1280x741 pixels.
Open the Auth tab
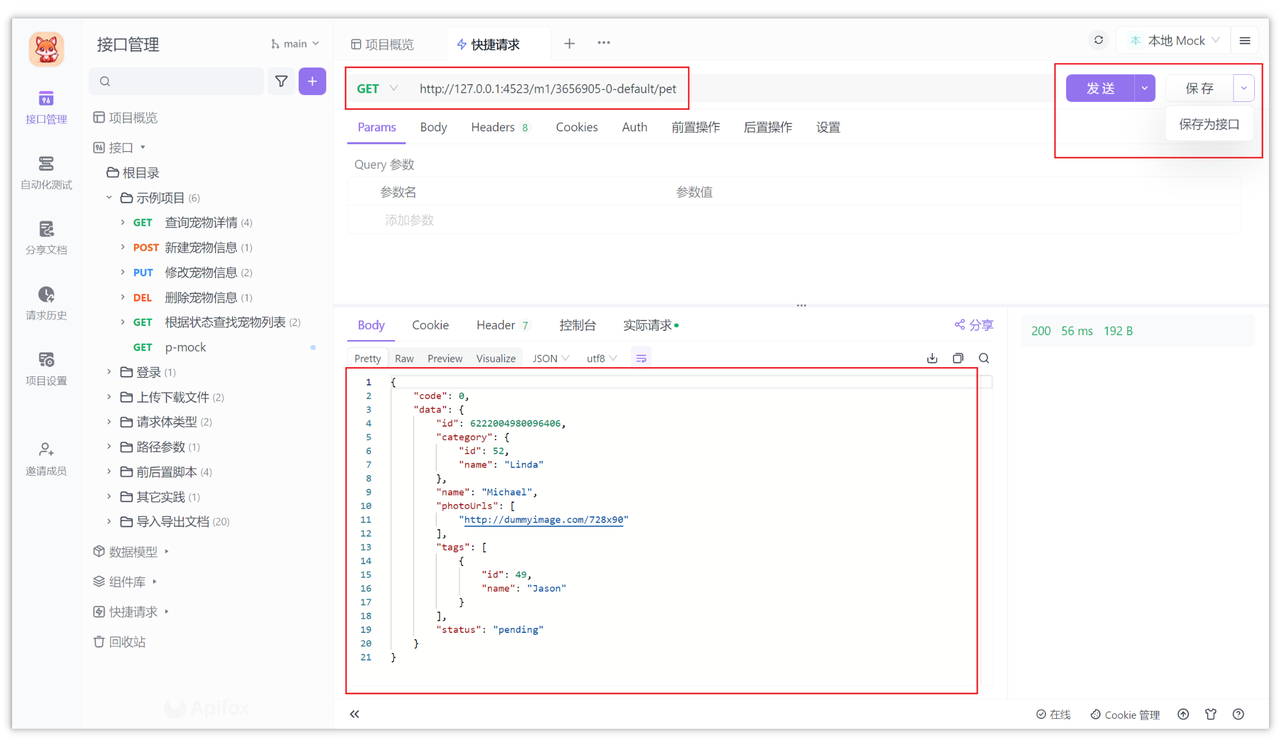pos(634,127)
